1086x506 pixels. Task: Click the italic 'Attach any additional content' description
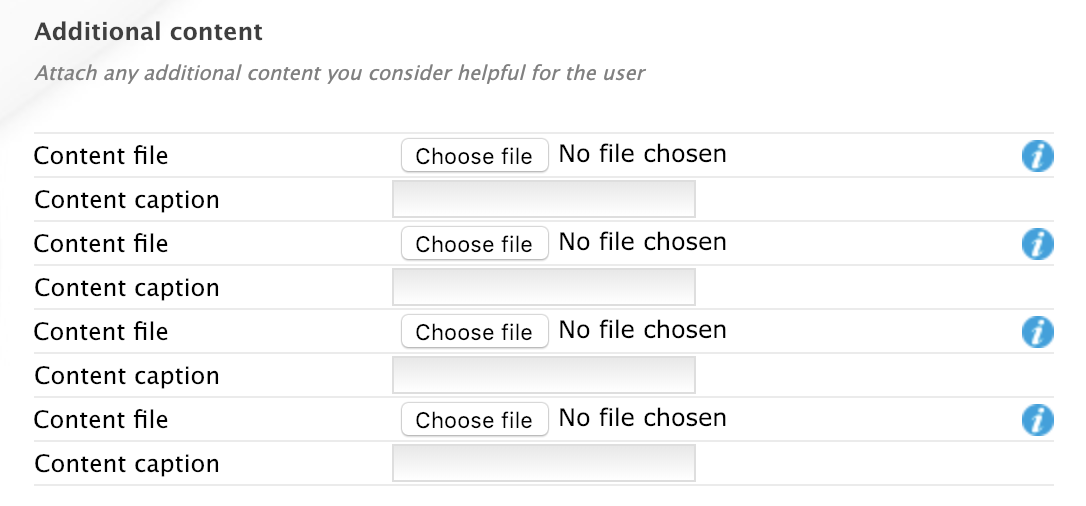pyautogui.click(x=339, y=73)
